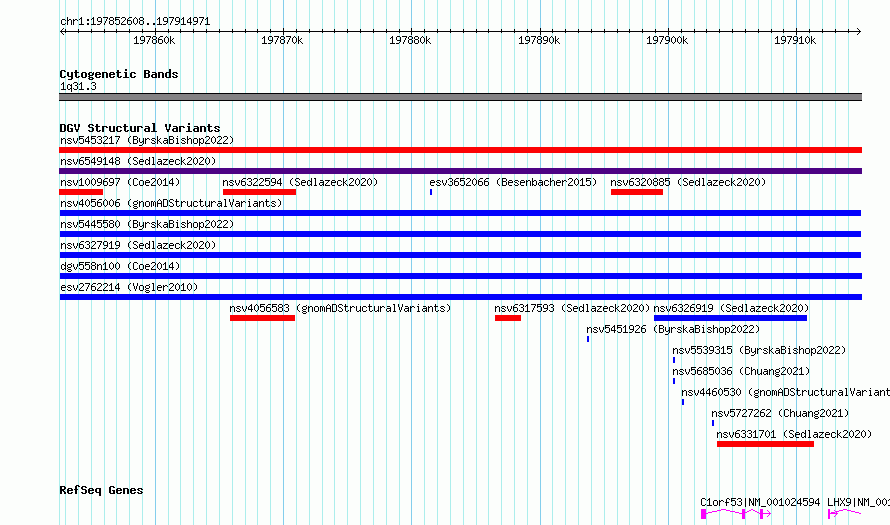Screen dimensions: 890x525
Task: Open nsv5445580 (ByrskaBishop2022) variant label
Action: (147, 224)
